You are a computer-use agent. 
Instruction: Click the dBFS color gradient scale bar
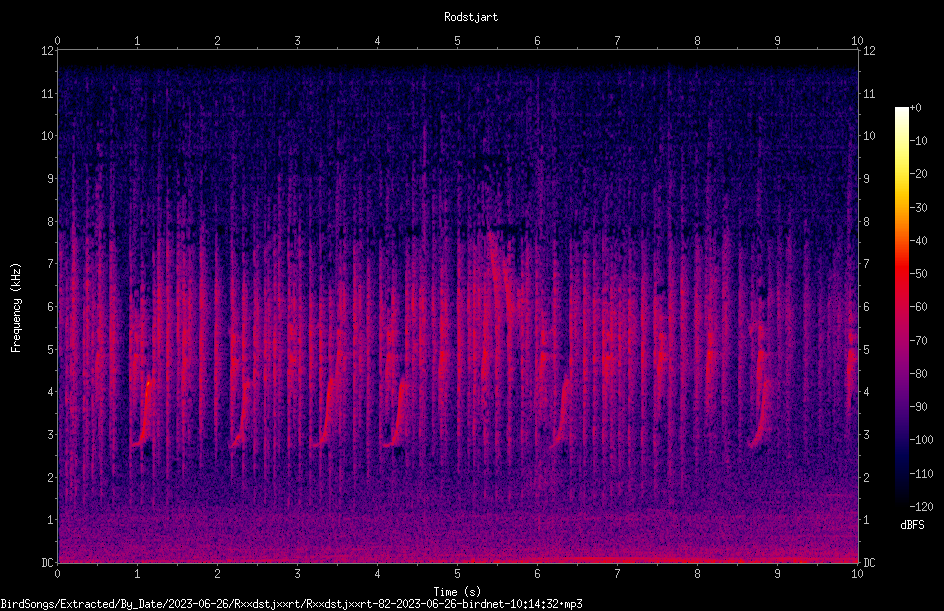901,306
